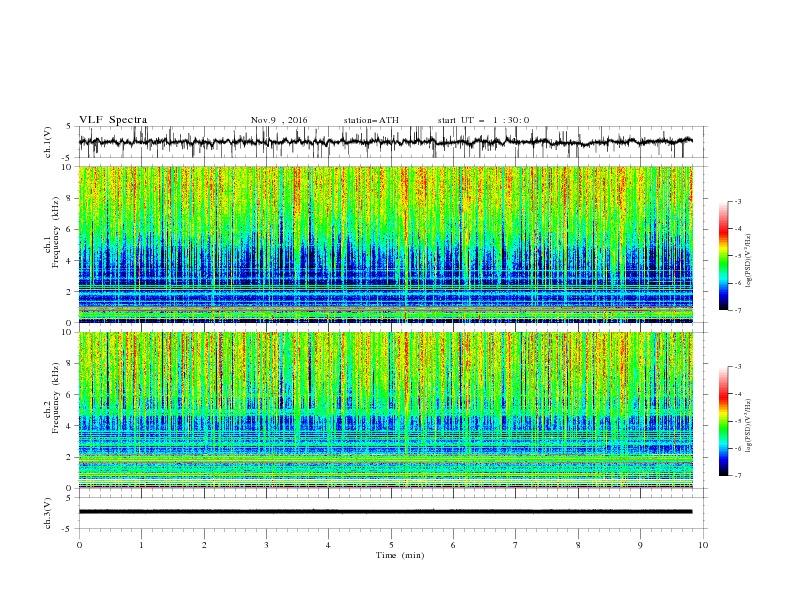This screenshot has width=792, height=612.
Task: Click the 'Time (min)' axis title
Action: click(x=400, y=555)
